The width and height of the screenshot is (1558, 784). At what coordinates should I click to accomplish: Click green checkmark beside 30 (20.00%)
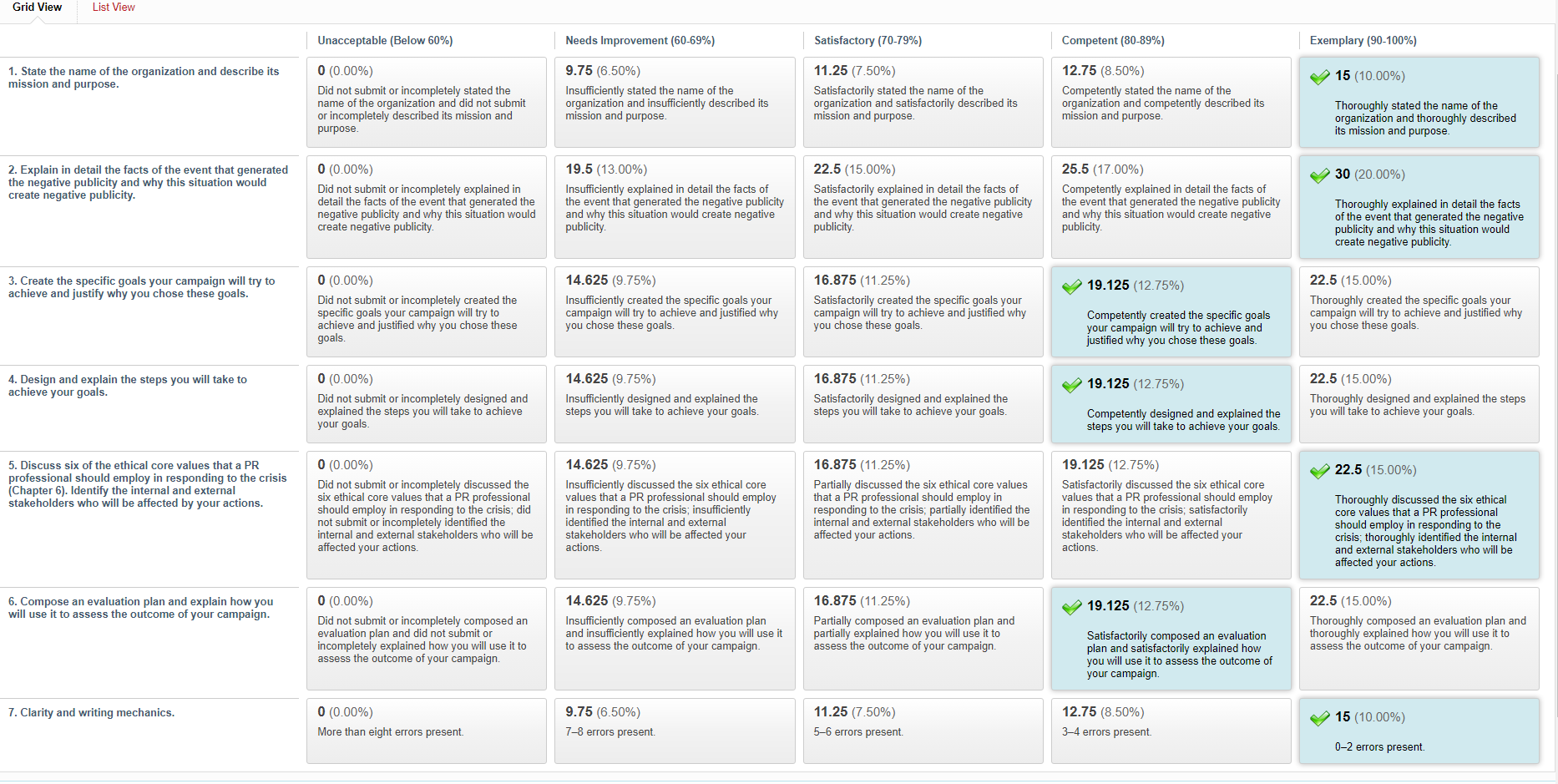click(1319, 175)
